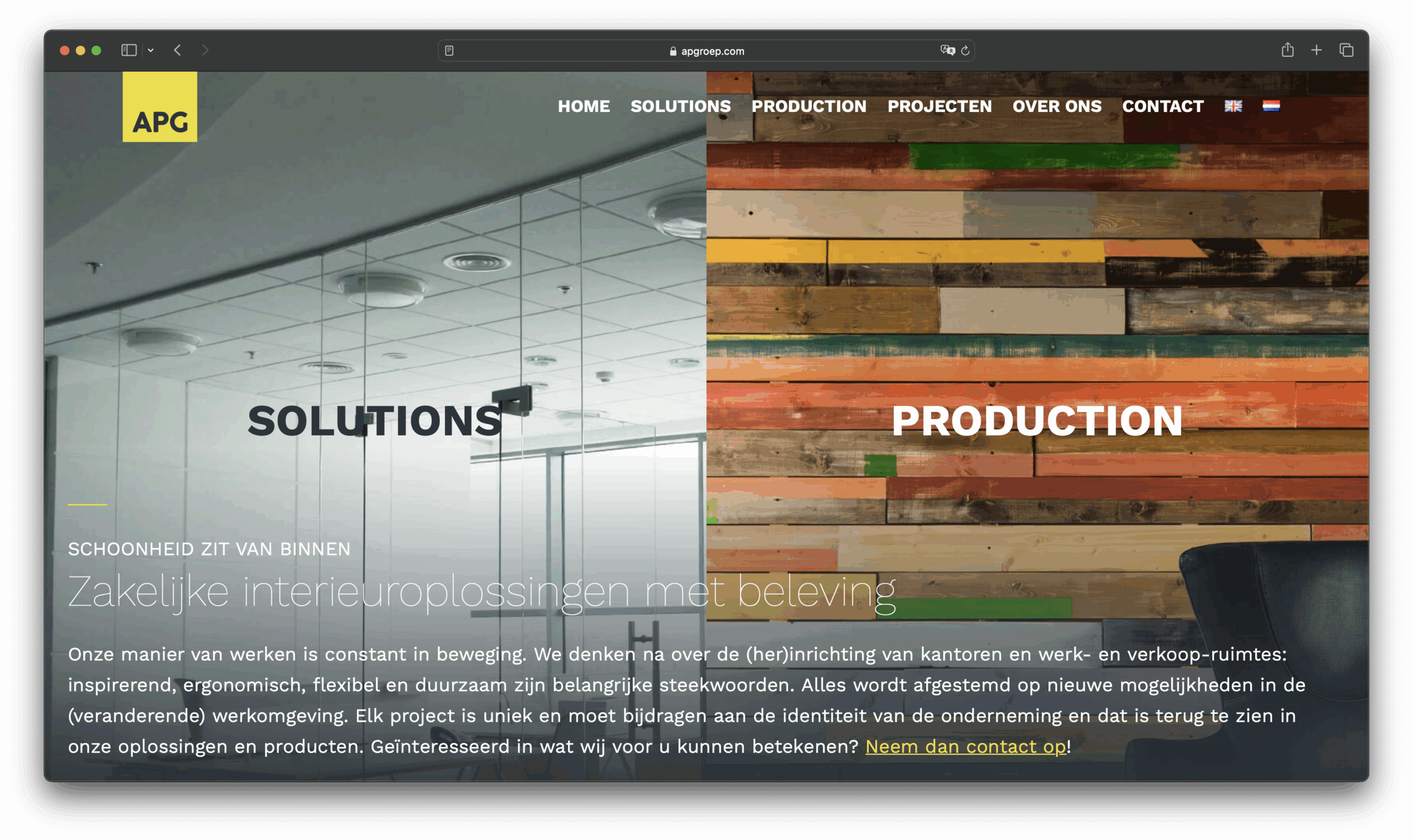The height and width of the screenshot is (840, 1413).
Task: Show the tab overview icon
Action: click(1346, 50)
